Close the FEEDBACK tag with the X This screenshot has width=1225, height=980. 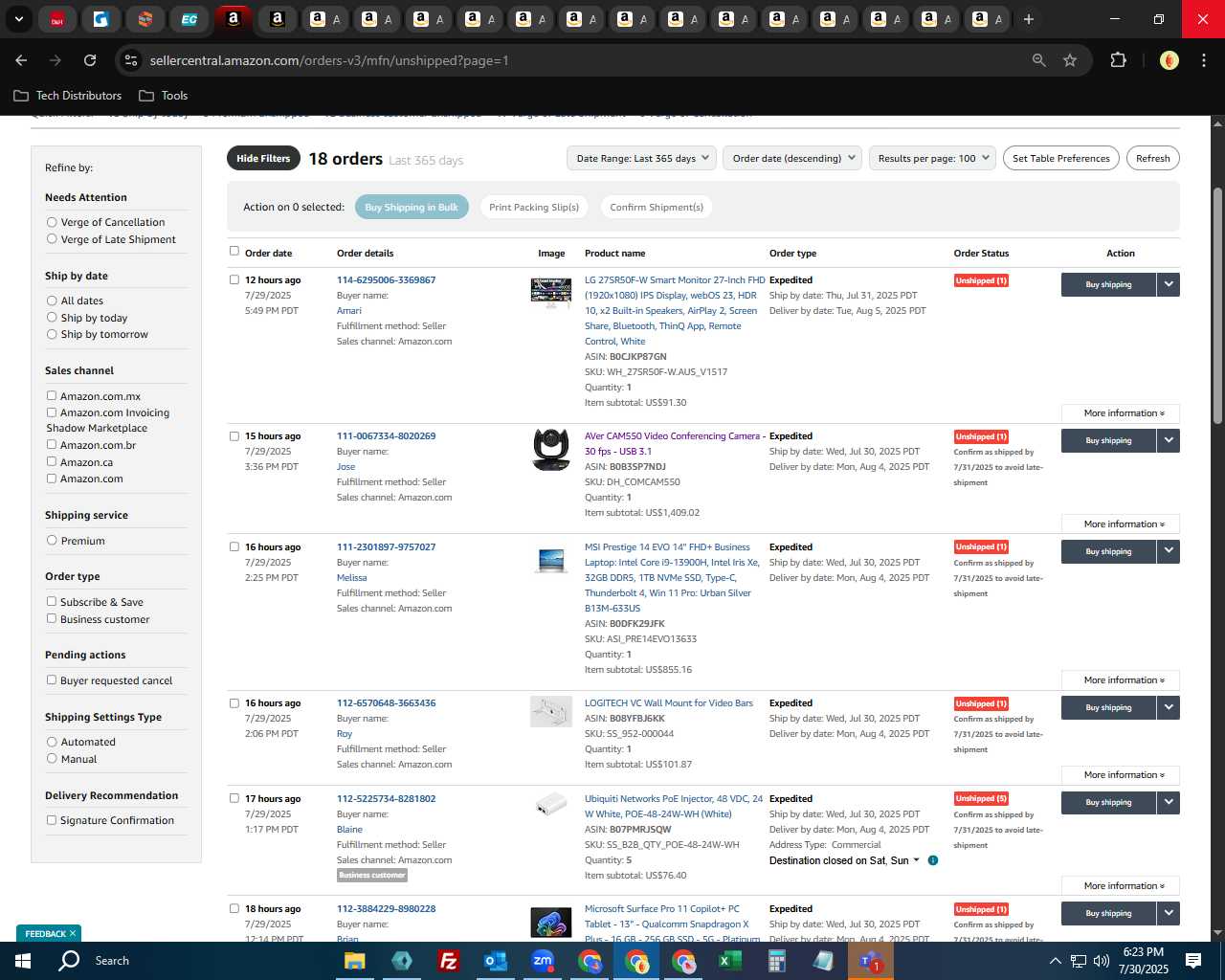73,933
